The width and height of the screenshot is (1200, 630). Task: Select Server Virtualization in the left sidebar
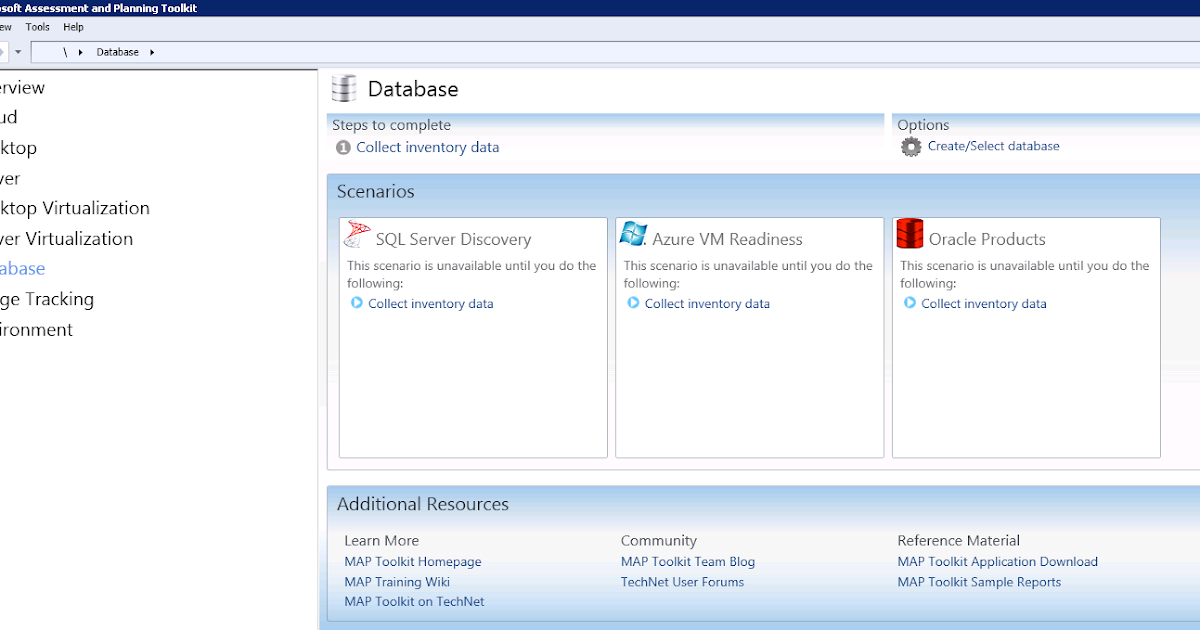[x=66, y=238]
